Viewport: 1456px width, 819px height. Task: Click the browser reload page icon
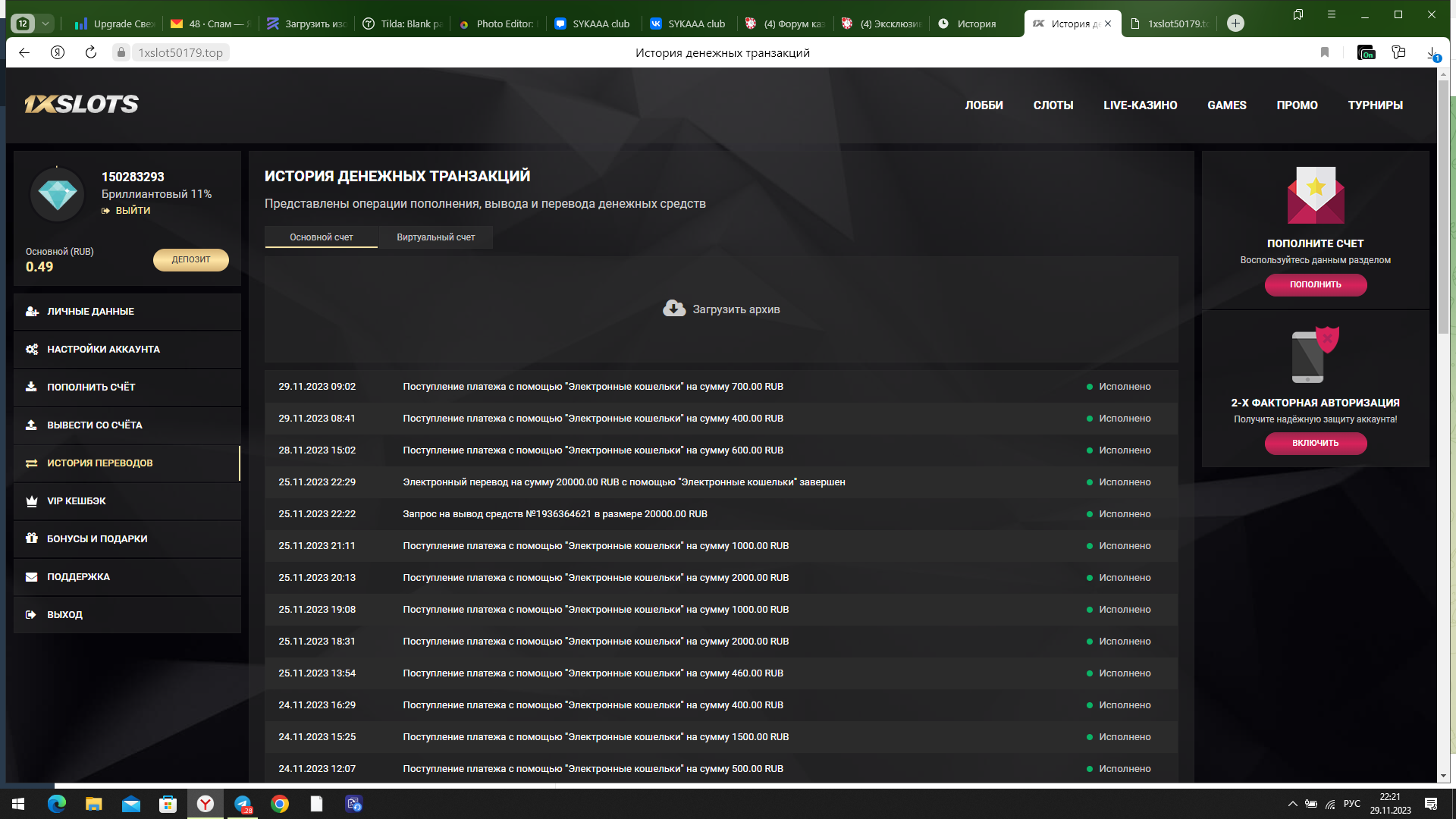(91, 52)
